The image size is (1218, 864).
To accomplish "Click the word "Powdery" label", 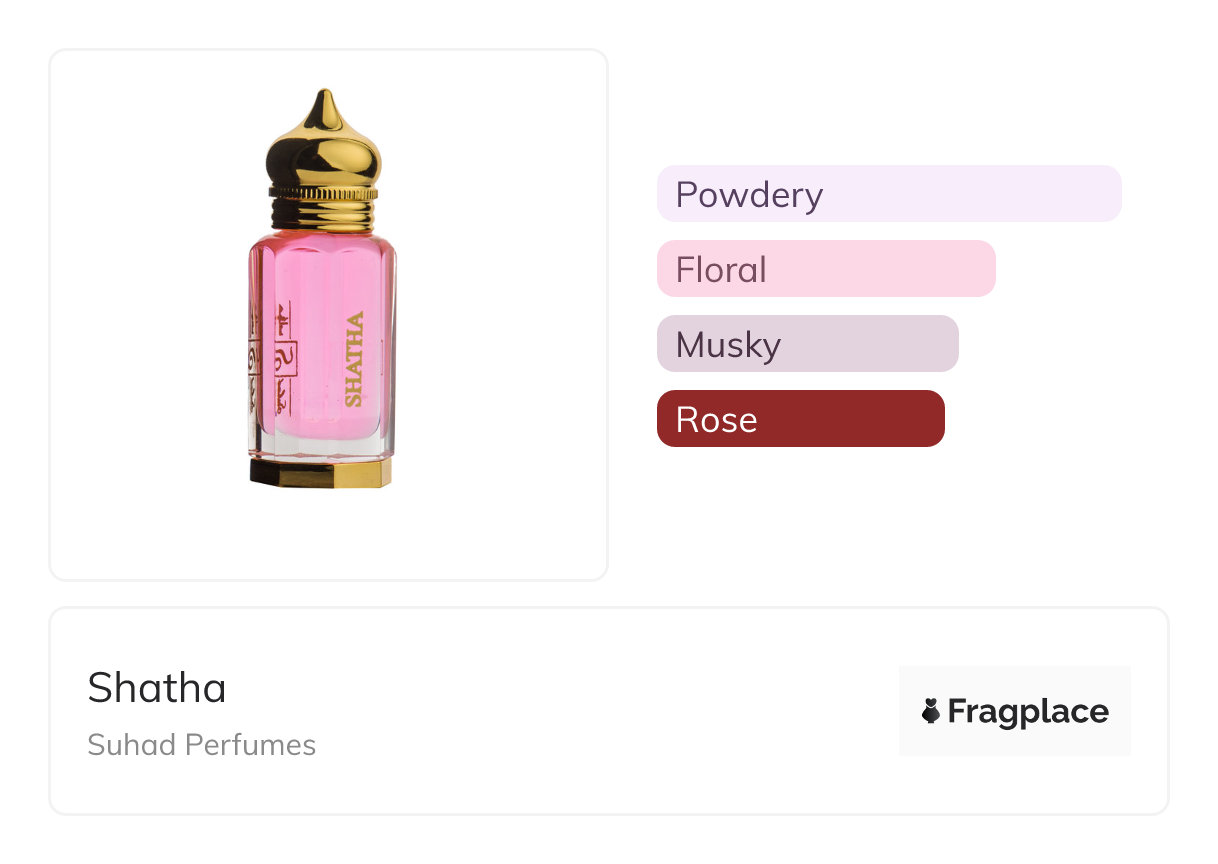I will [x=749, y=194].
